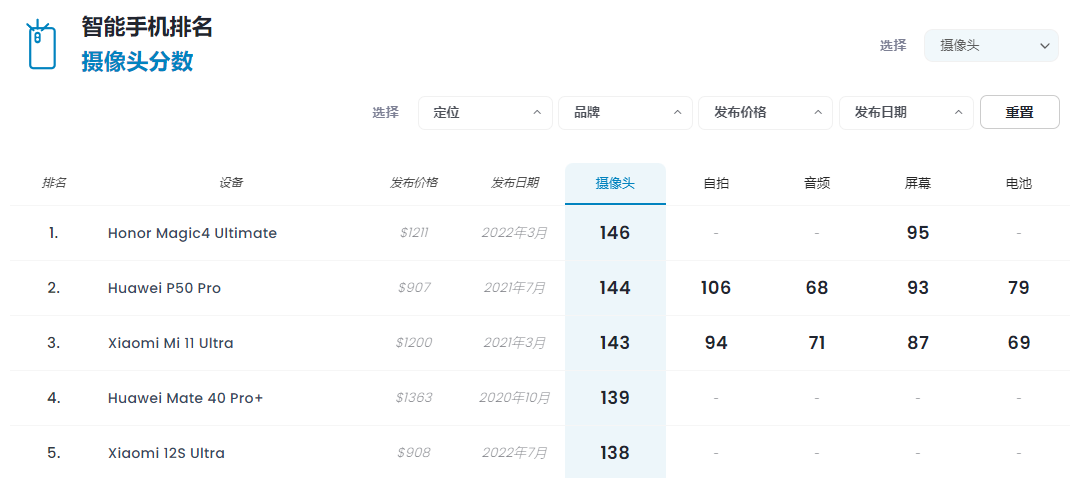The image size is (1086, 478).
Task: Click the 2021年7月 release date
Action: 515,288
